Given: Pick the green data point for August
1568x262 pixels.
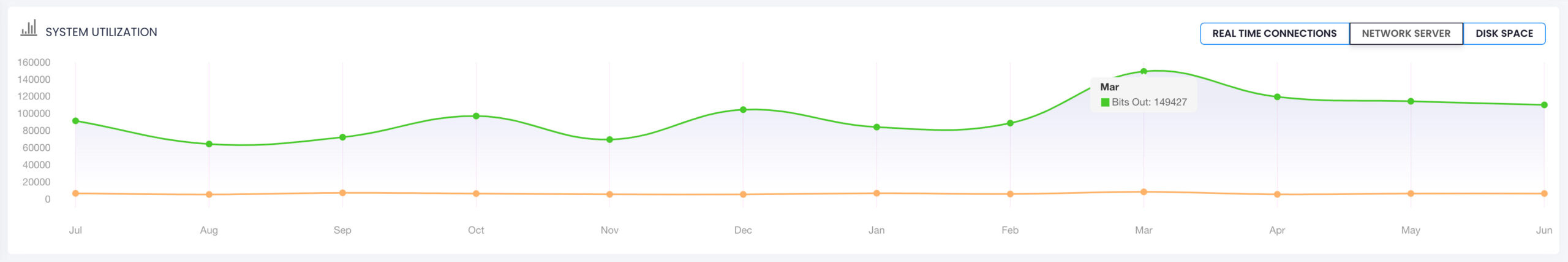Looking at the screenshot, I should click(x=209, y=144).
